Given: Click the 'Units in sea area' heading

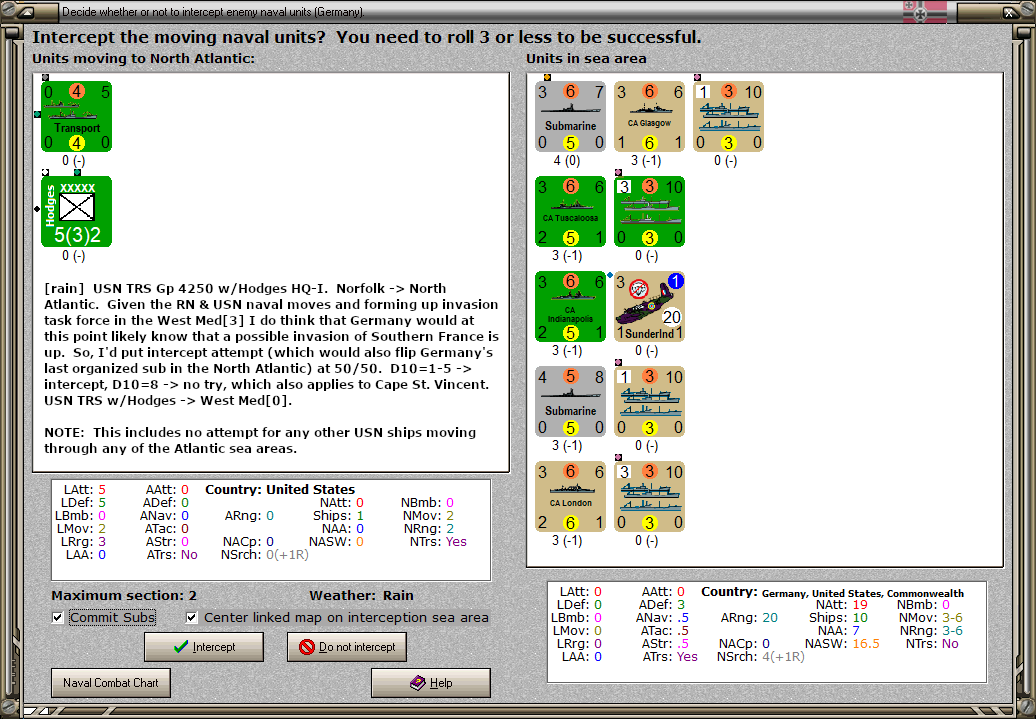Looking at the screenshot, I should [x=586, y=58].
